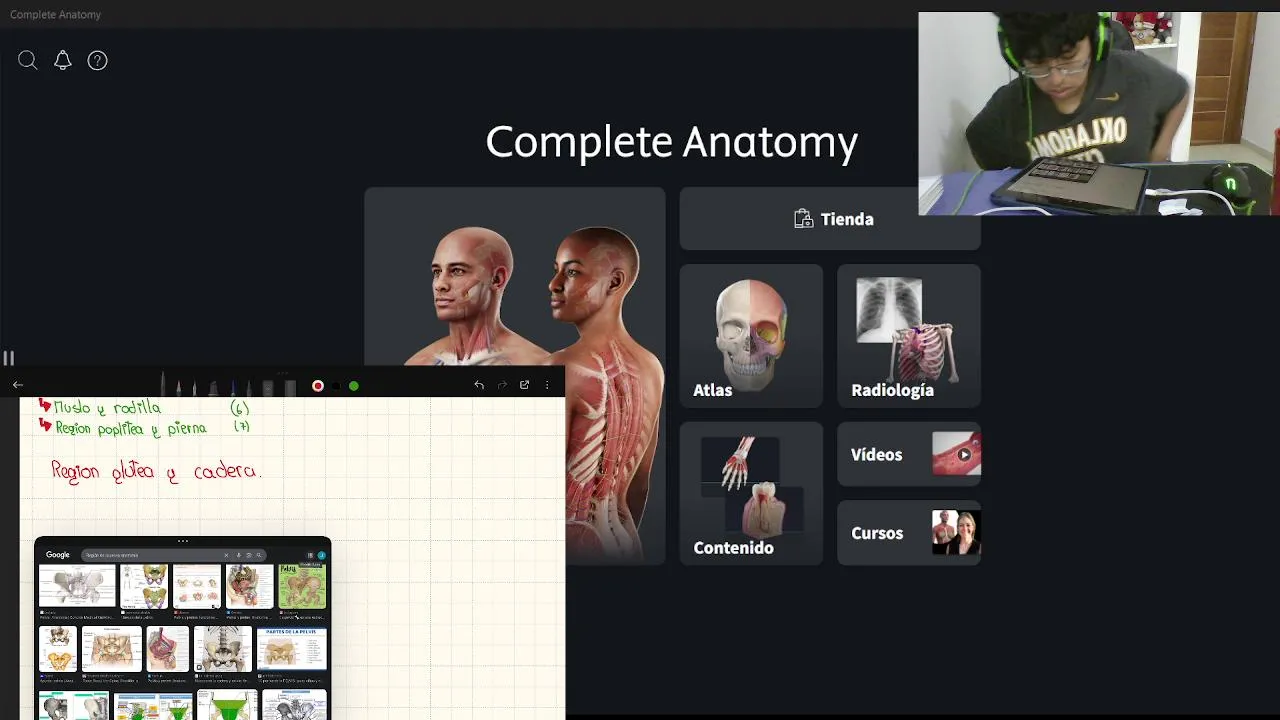Select the green pen color swatch
The width and height of the screenshot is (1280, 720).
[x=354, y=386]
